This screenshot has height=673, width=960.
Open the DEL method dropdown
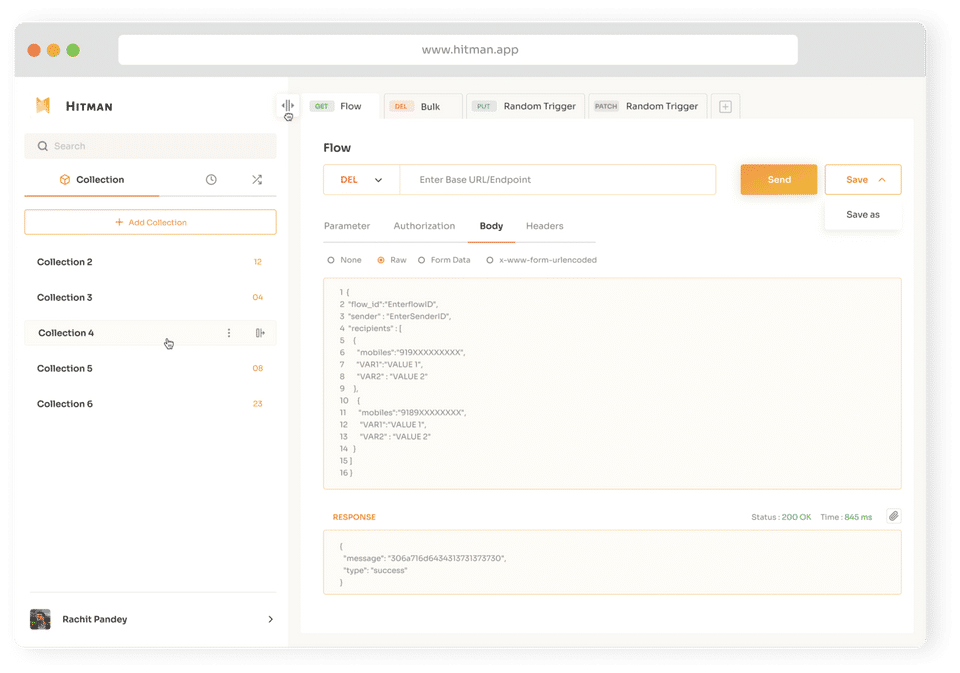(361, 179)
